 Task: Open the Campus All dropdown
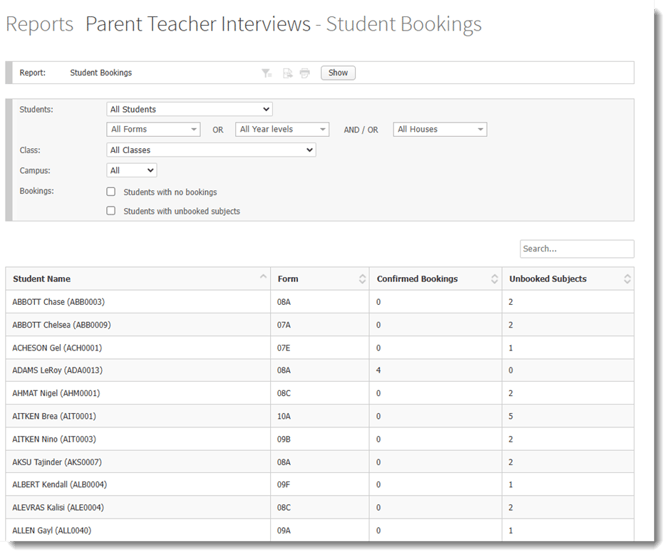tap(131, 171)
